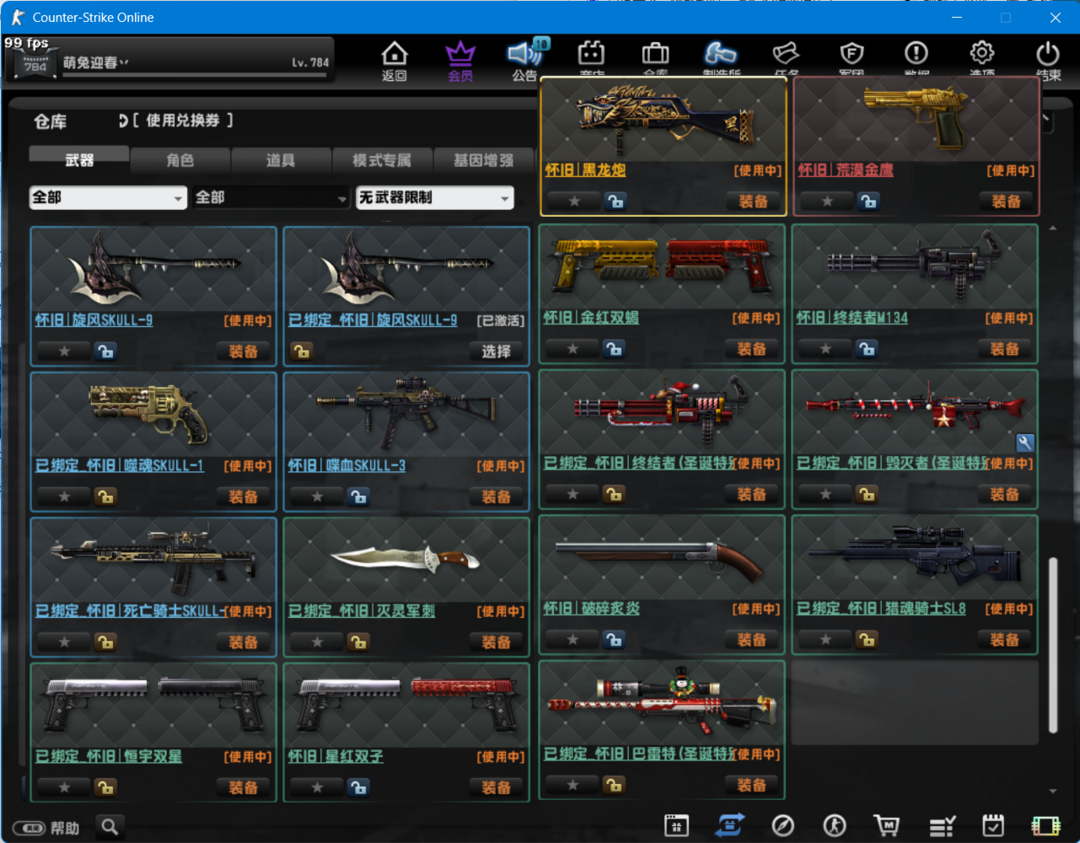1080x843 pixels.
Task: Switch to the 角色 tab
Action: [x=180, y=160]
